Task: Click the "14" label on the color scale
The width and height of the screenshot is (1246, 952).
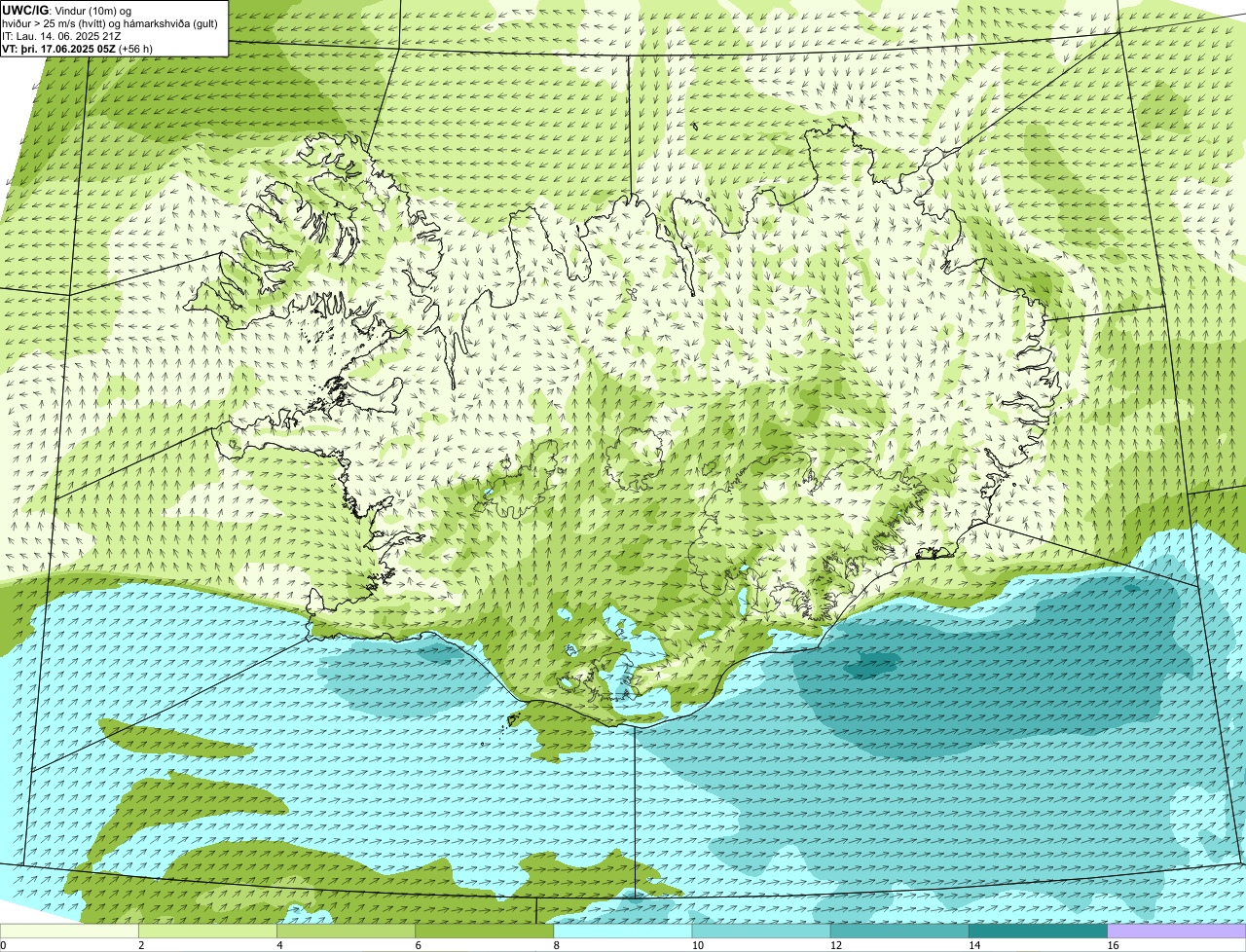Action: [974, 945]
